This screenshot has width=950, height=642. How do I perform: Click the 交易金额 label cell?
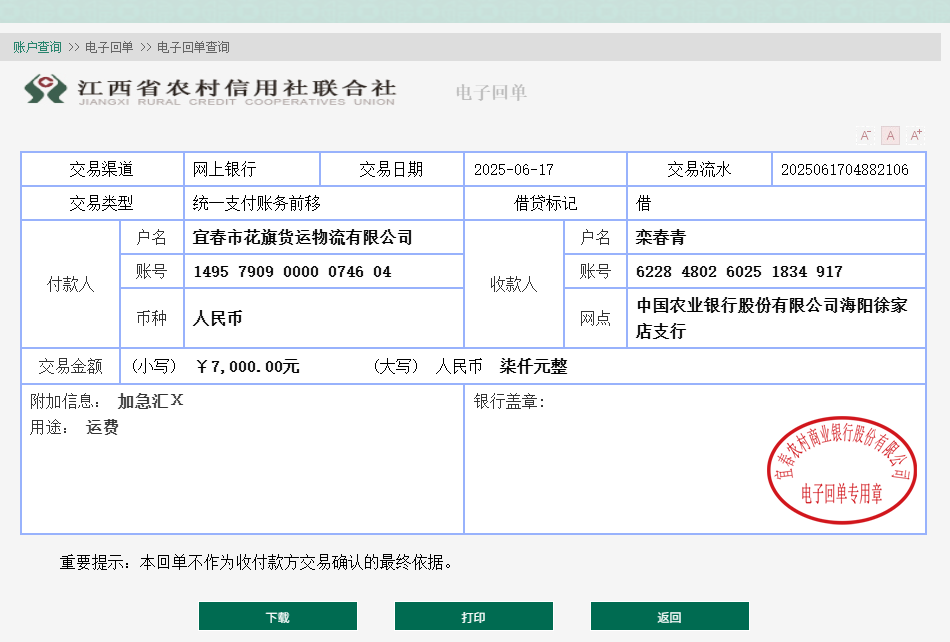point(70,366)
